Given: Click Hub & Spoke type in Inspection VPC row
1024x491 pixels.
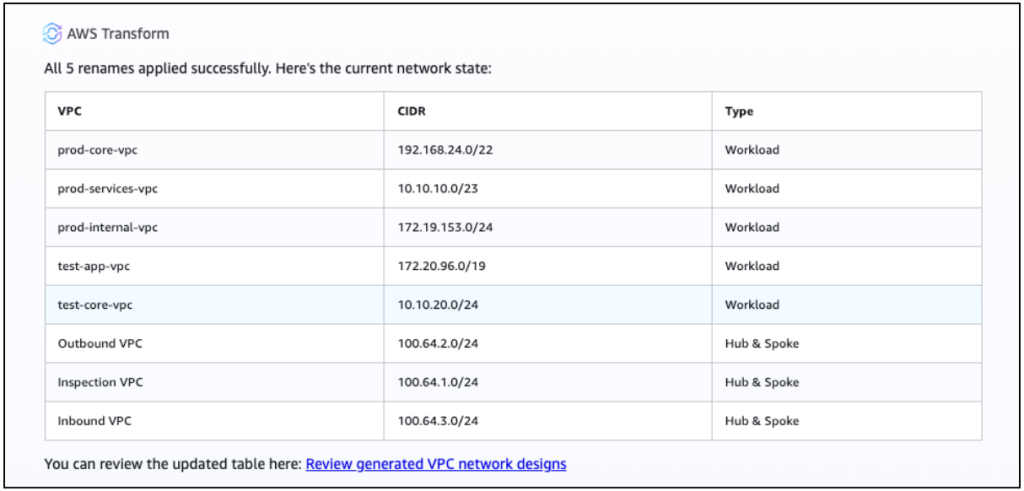Looking at the screenshot, I should point(761,382).
